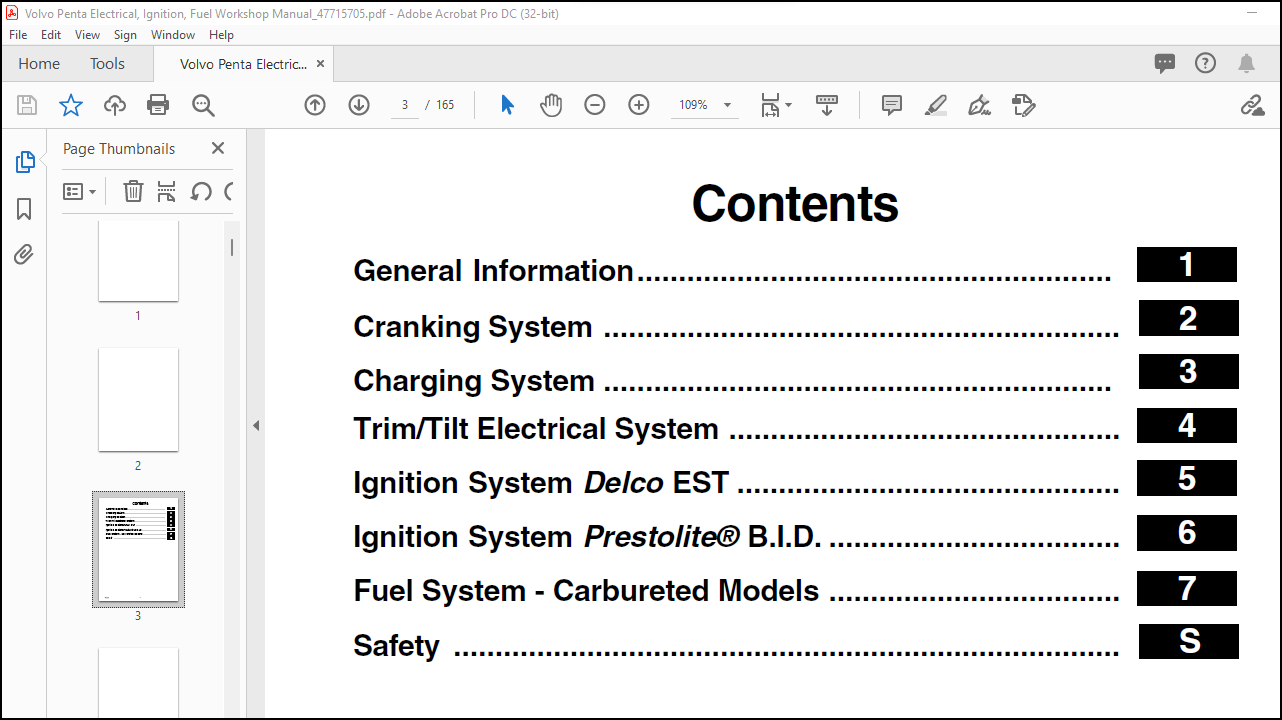Open the Window menu
1282x720 pixels.
pos(173,34)
